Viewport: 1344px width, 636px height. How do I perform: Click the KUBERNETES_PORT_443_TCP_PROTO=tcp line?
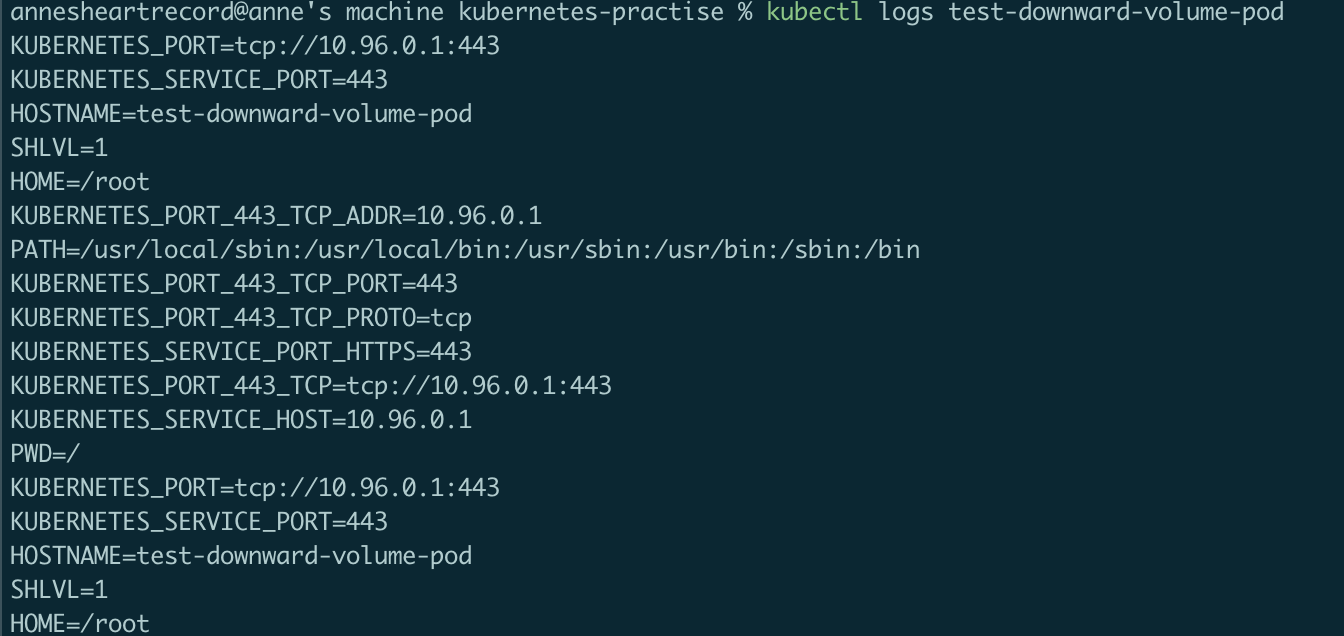241,318
